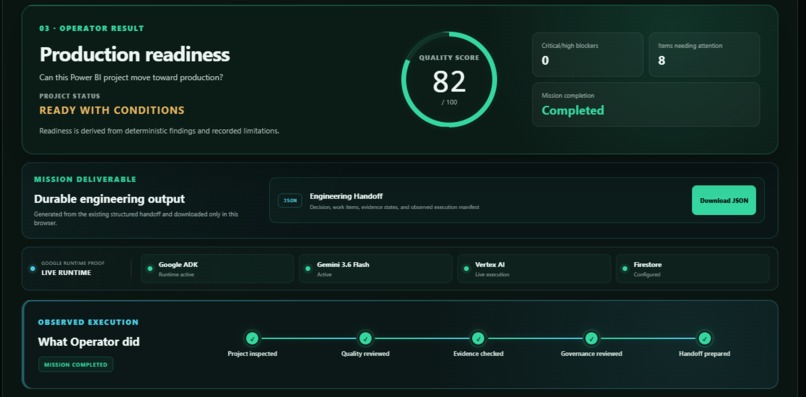806x397 pixels.
Task: Open the Items needing attention card
Action: click(704, 55)
